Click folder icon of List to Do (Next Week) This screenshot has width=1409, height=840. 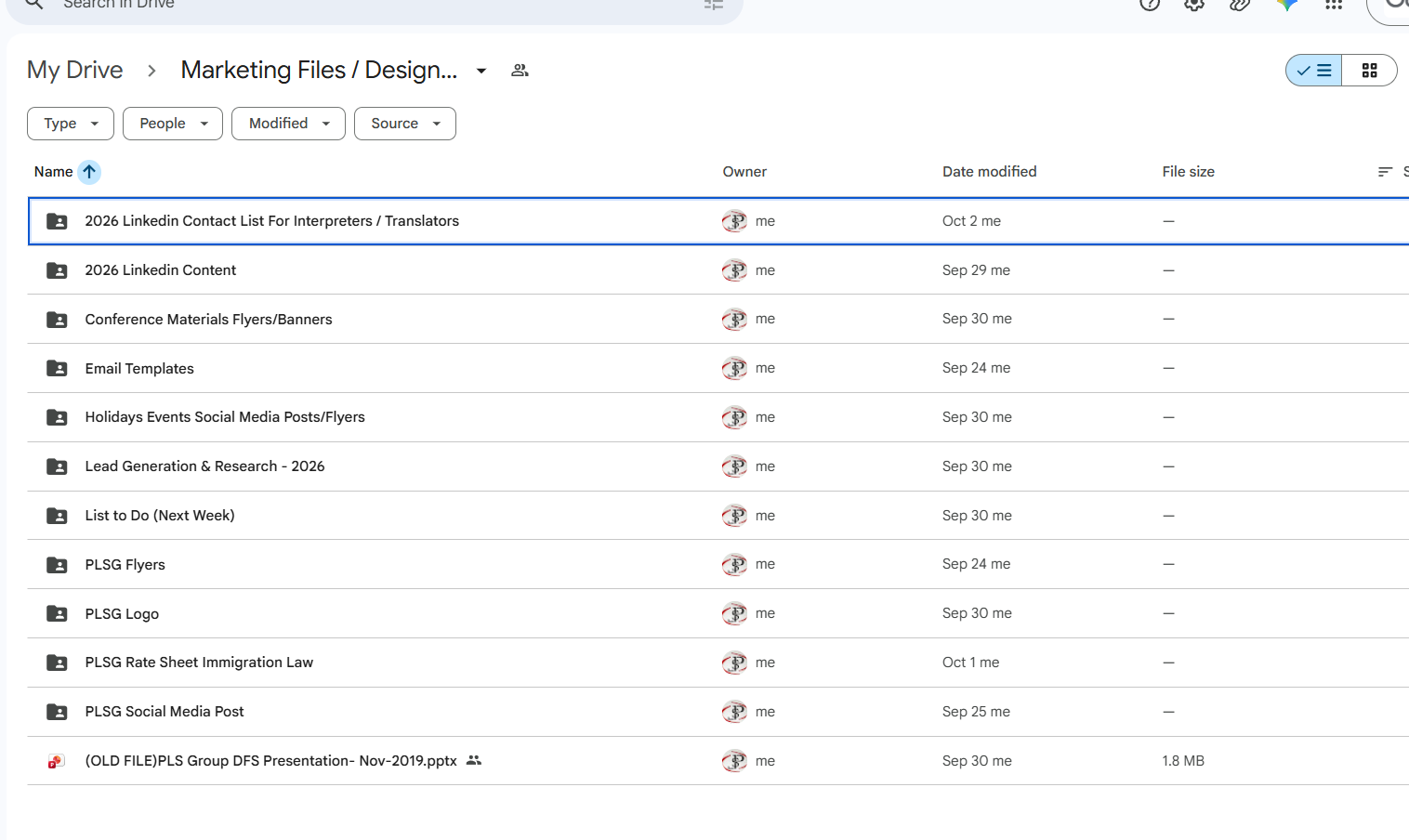point(57,516)
